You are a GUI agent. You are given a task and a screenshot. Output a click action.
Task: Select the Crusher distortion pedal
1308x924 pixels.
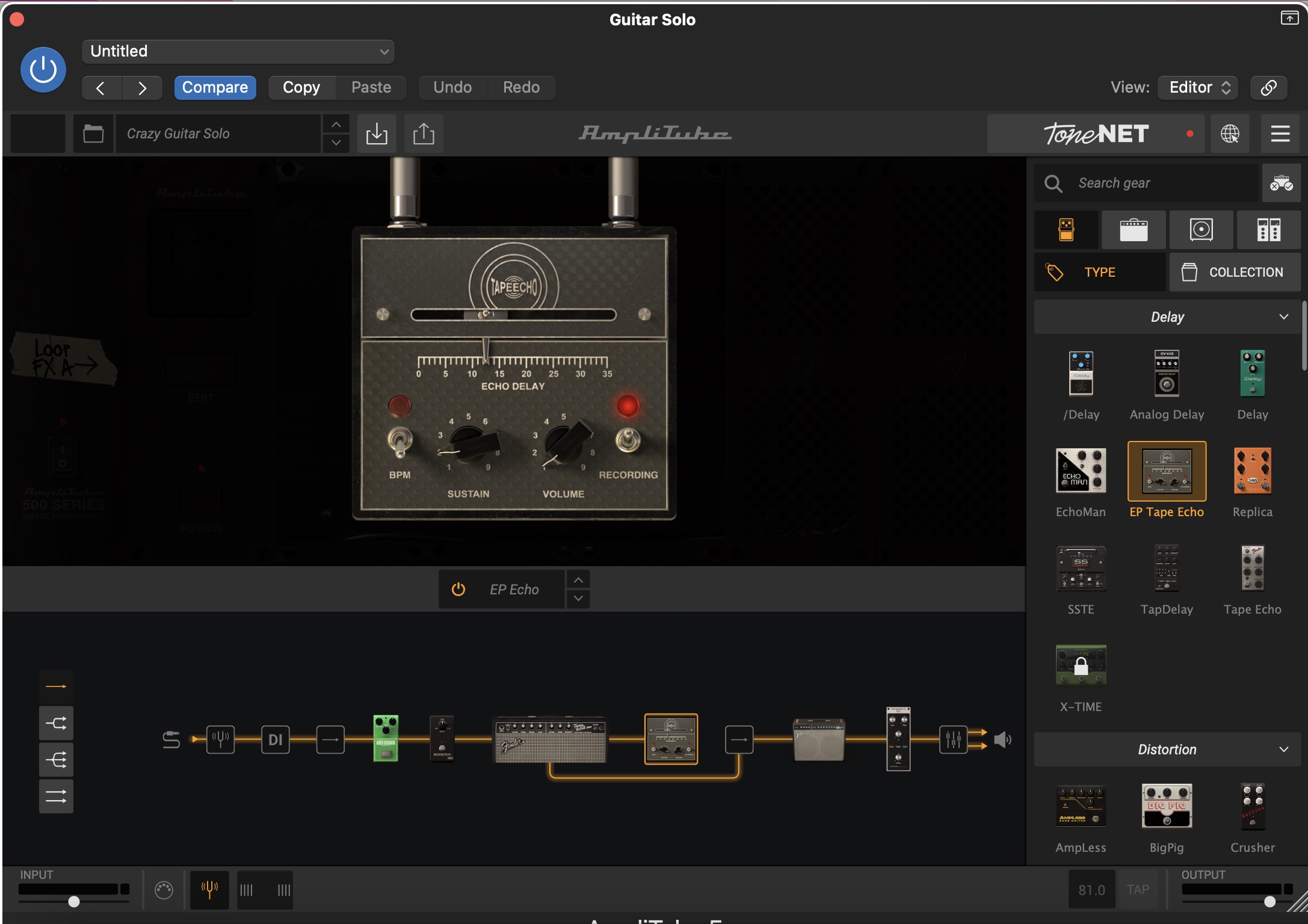coord(1253,806)
